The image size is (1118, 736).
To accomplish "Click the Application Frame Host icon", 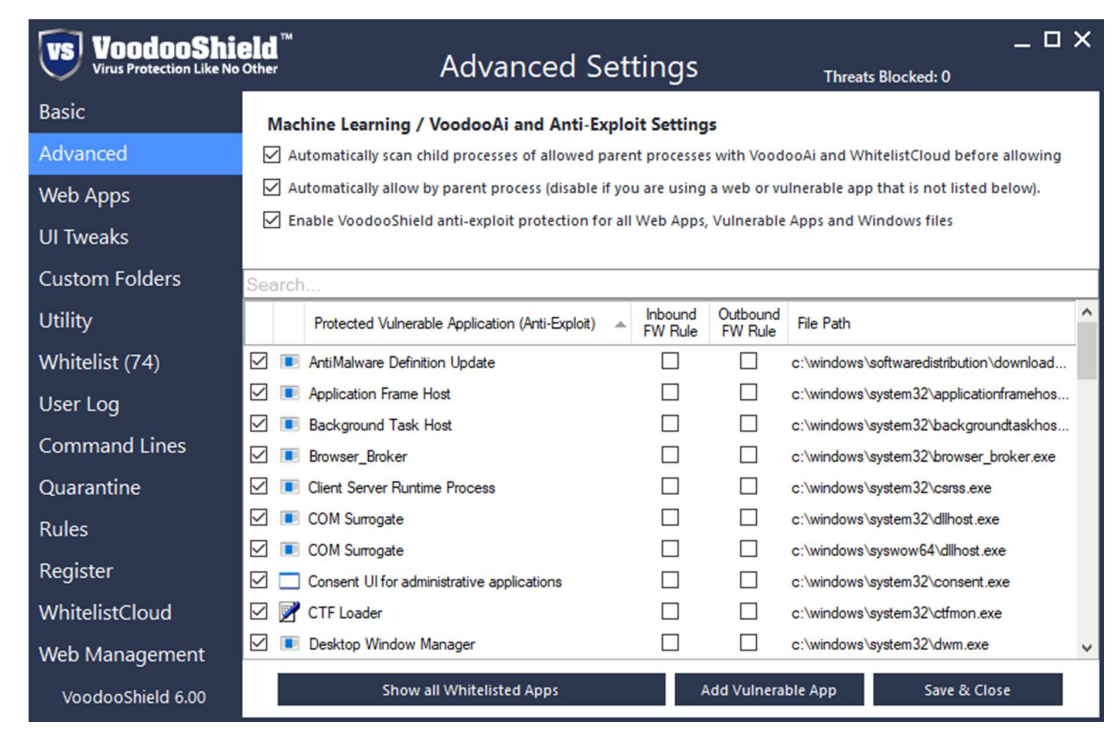I will tap(289, 393).
